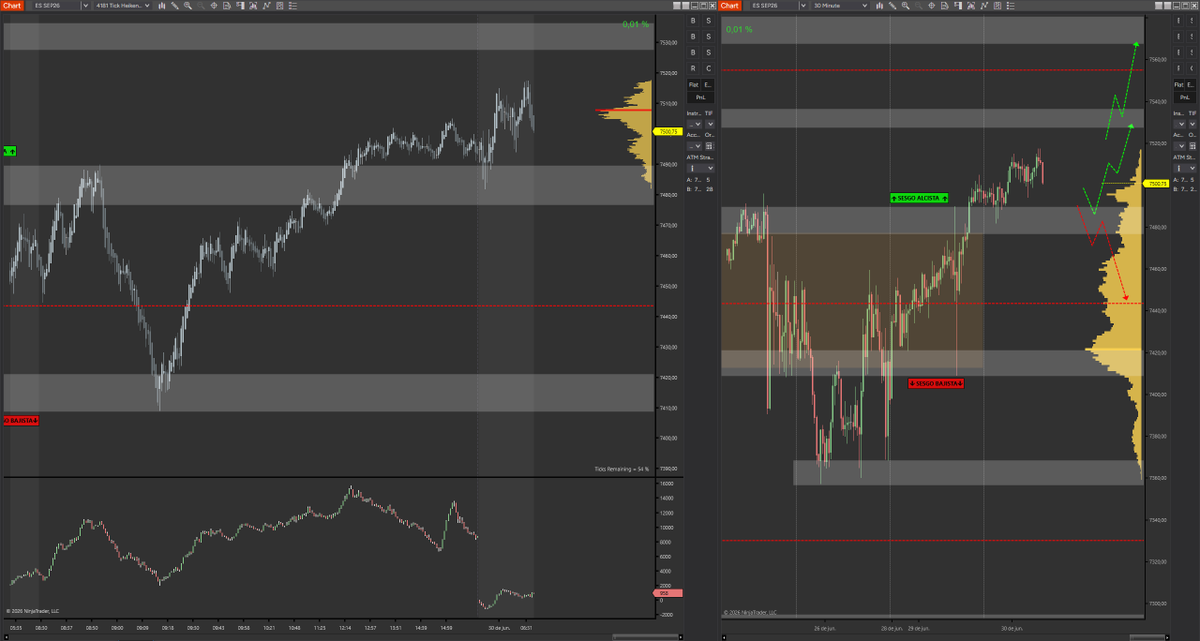
Task: Select green SESGO ALCISTA label on 30 Minute chart
Action: point(920,199)
